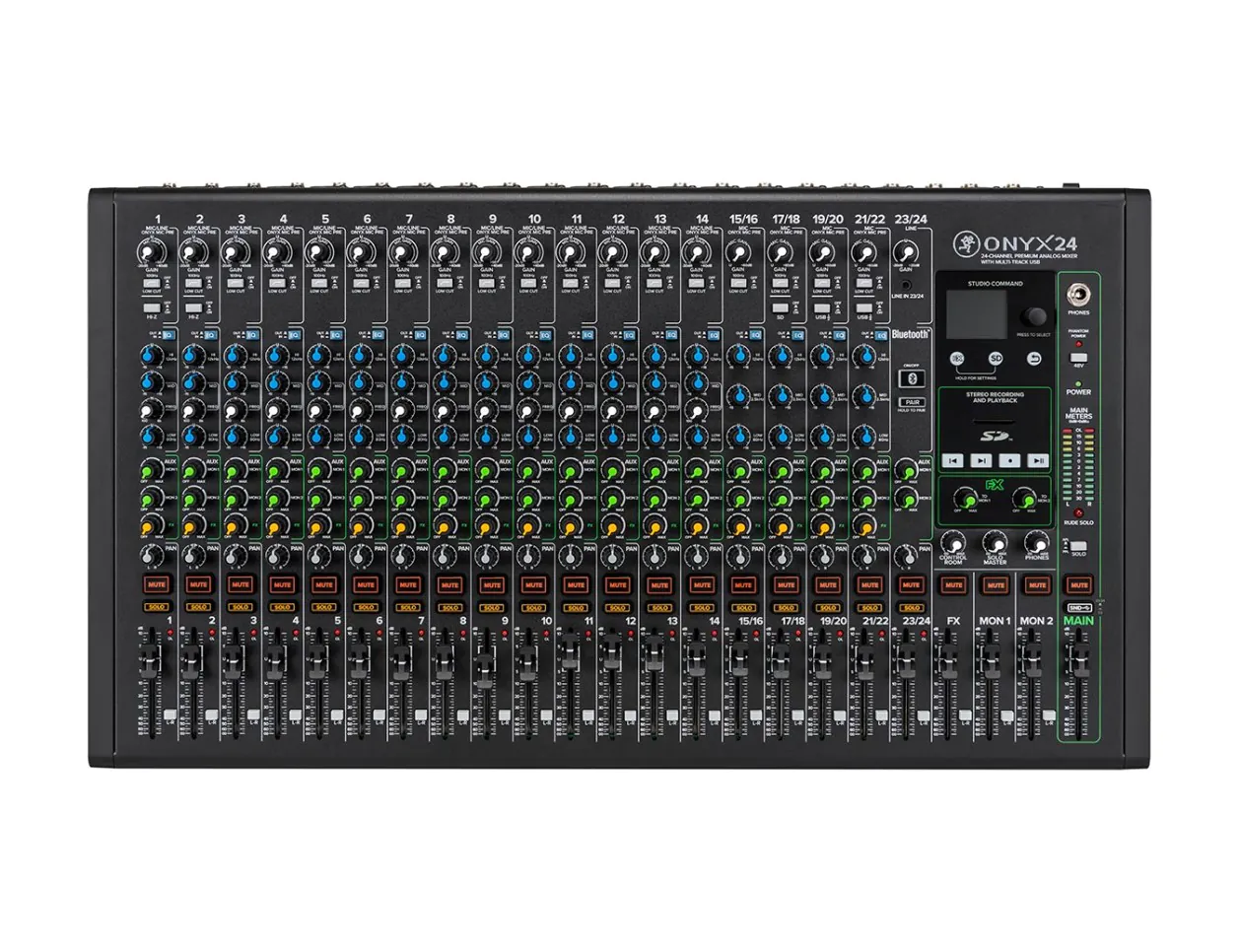Toggle channel 2 Hi-Z switch
Image resolution: width=1239 pixels, height=952 pixels.
[192, 308]
